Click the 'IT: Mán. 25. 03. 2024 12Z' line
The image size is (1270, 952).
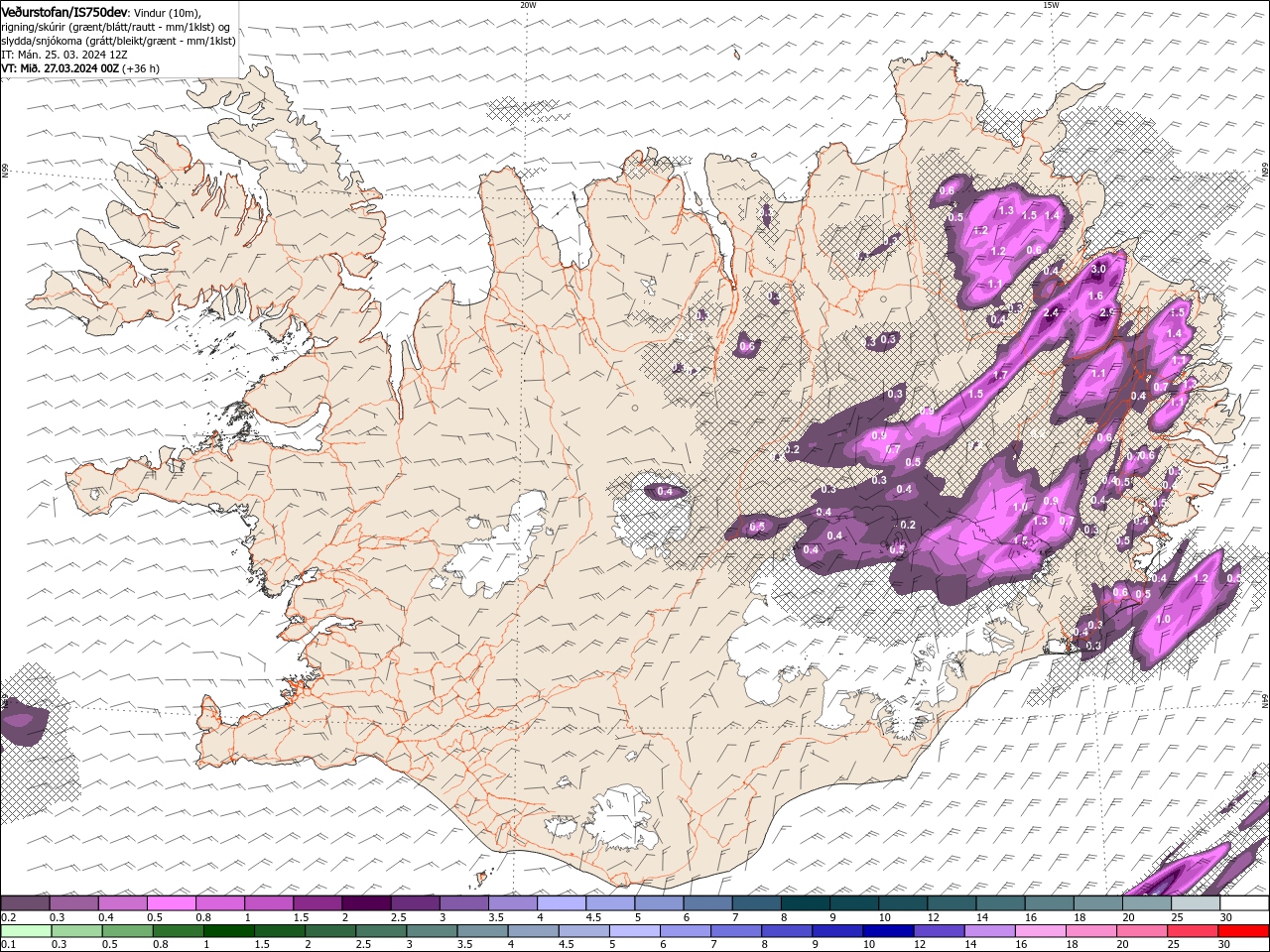(x=64, y=55)
